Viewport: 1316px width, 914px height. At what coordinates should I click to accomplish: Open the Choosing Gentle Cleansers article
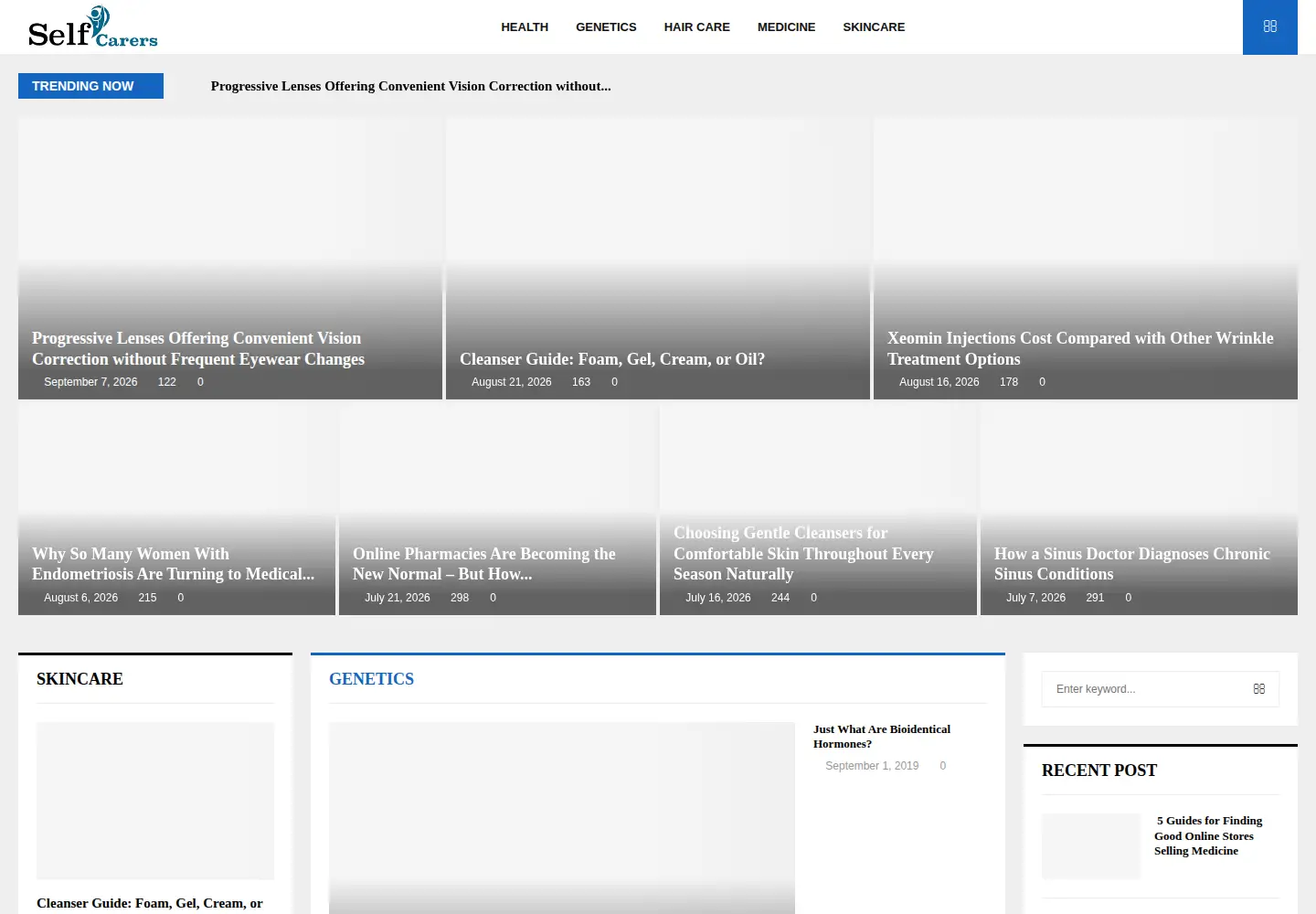(x=803, y=553)
